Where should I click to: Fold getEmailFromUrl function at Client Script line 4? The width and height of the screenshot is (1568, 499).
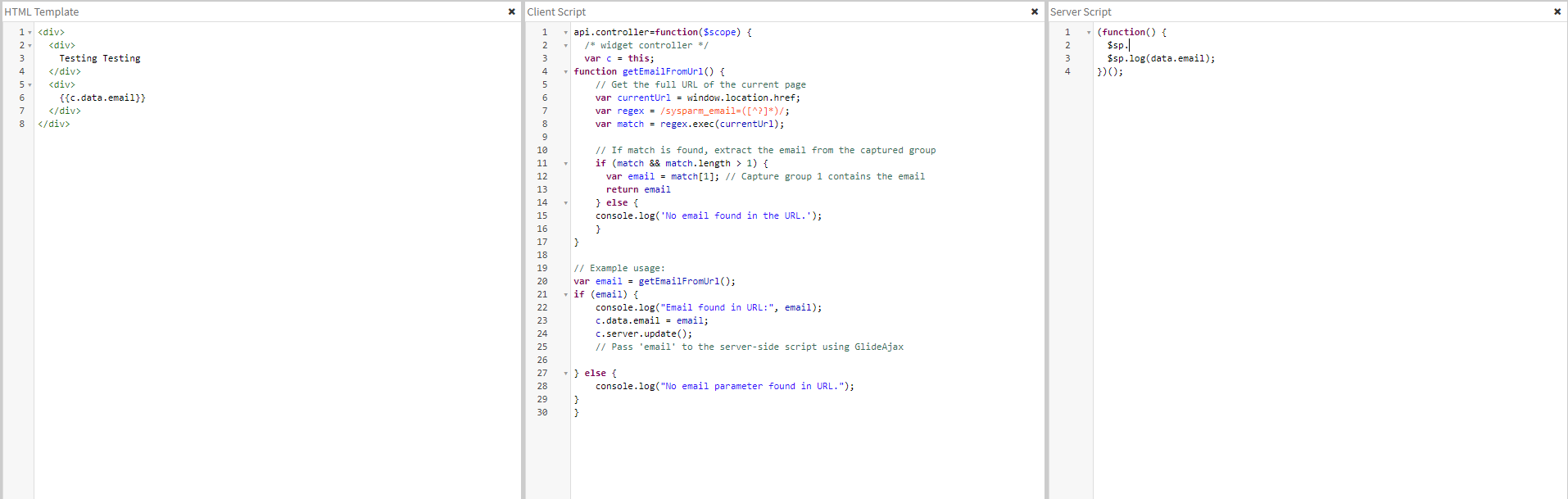565,72
